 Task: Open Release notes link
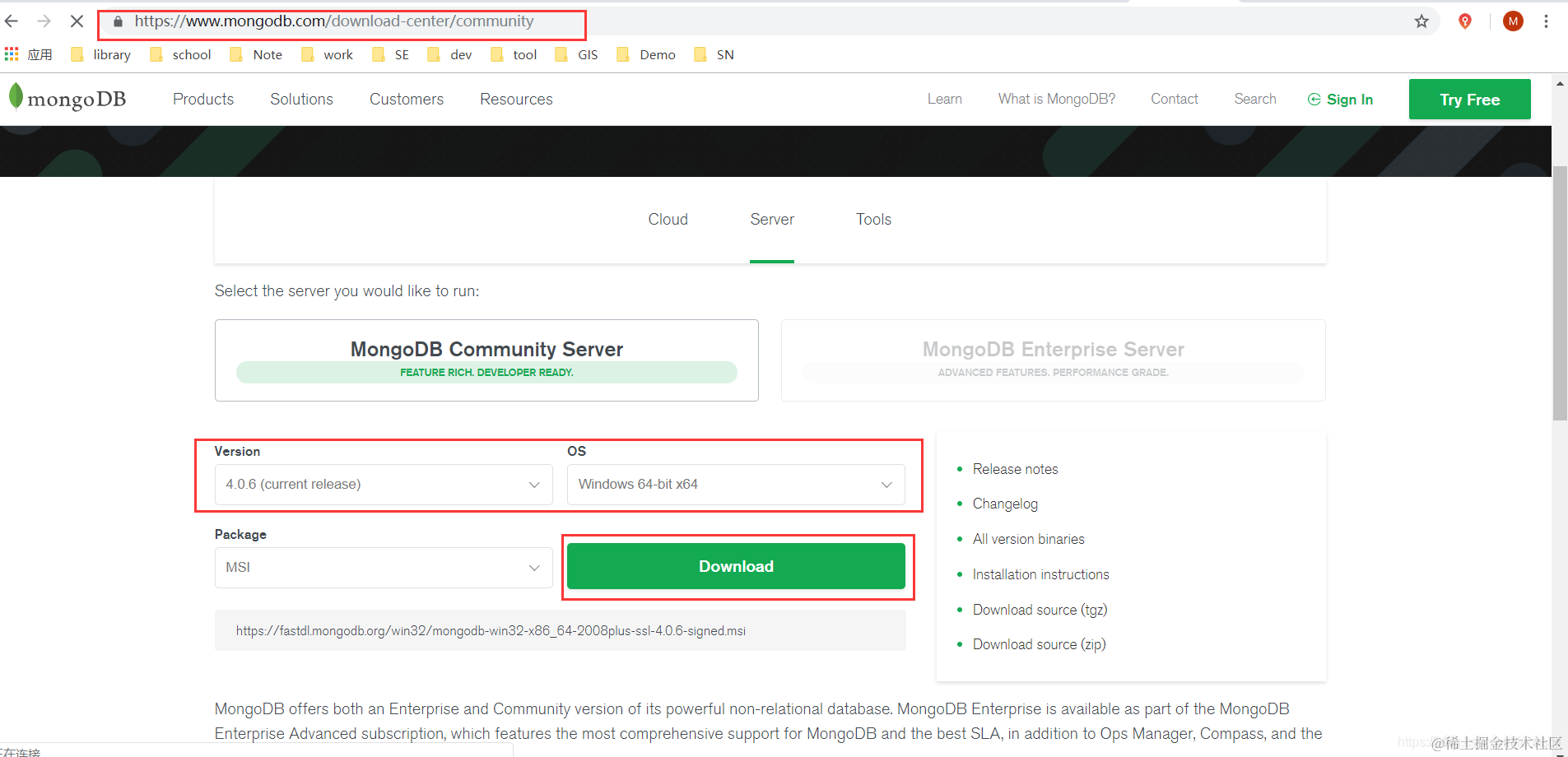pyautogui.click(x=1015, y=469)
